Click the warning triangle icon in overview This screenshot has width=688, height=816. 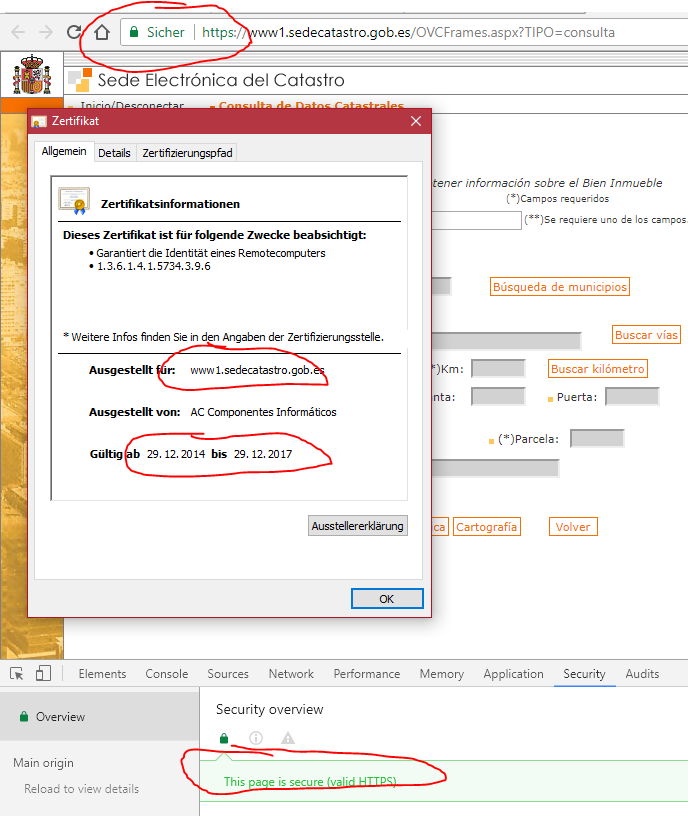pos(288,738)
